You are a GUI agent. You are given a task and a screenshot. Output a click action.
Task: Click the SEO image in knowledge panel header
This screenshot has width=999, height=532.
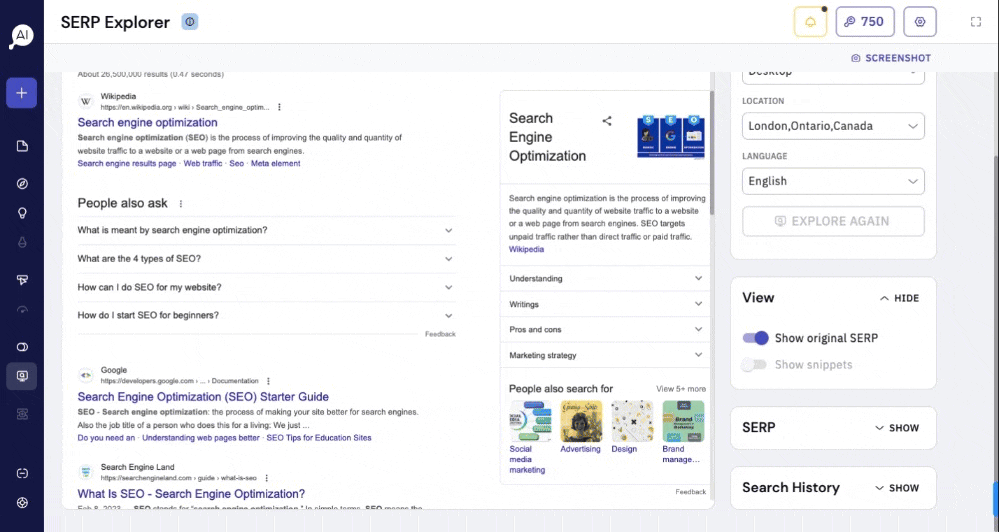click(671, 136)
